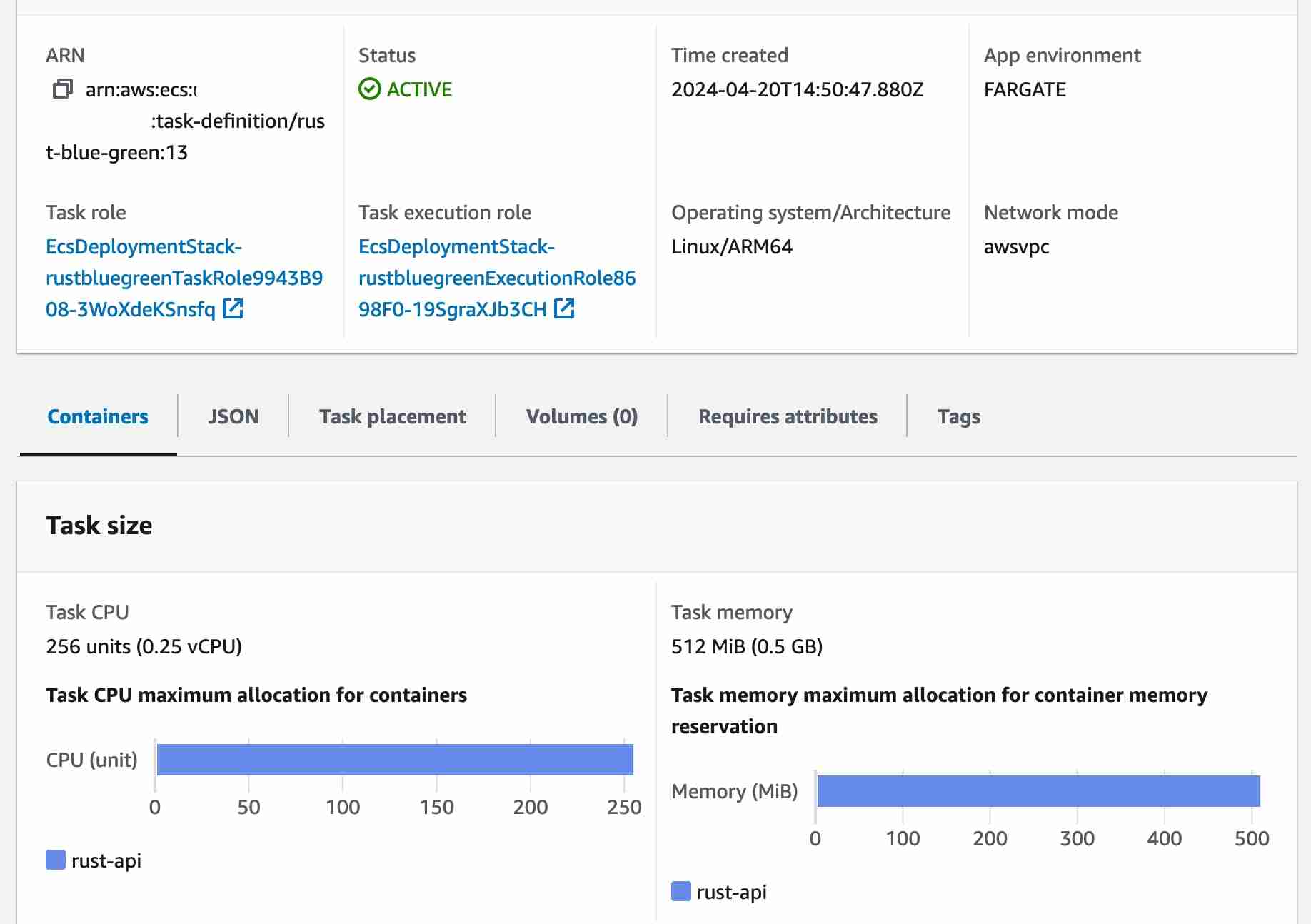Copy the task definition ARN icon
1311x924 pixels.
click(x=63, y=89)
